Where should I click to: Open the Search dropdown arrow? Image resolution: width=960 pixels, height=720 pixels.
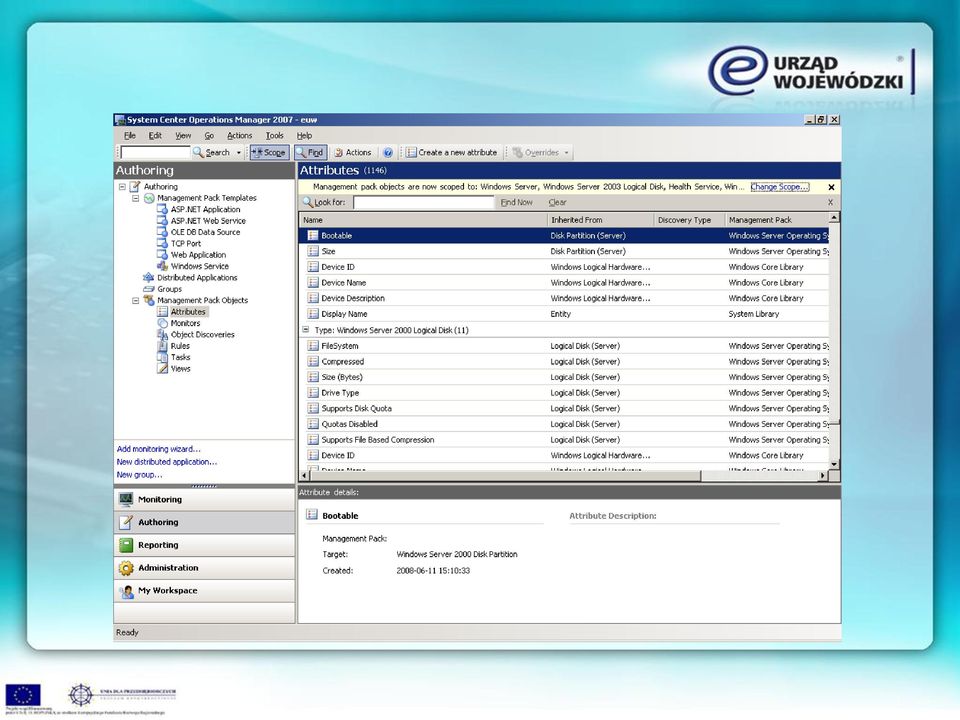239,152
